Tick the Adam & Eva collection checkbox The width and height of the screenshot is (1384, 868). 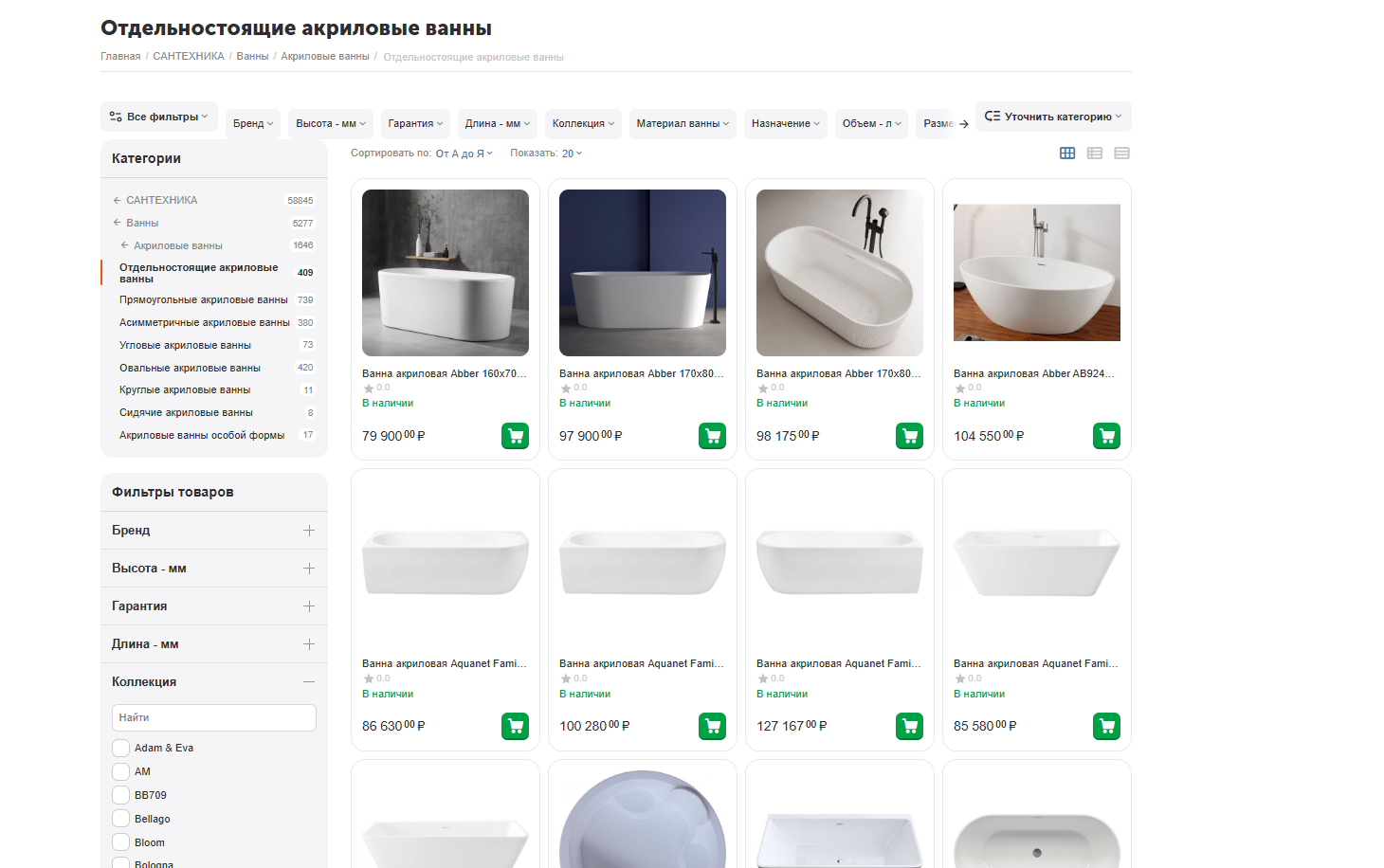[120, 748]
